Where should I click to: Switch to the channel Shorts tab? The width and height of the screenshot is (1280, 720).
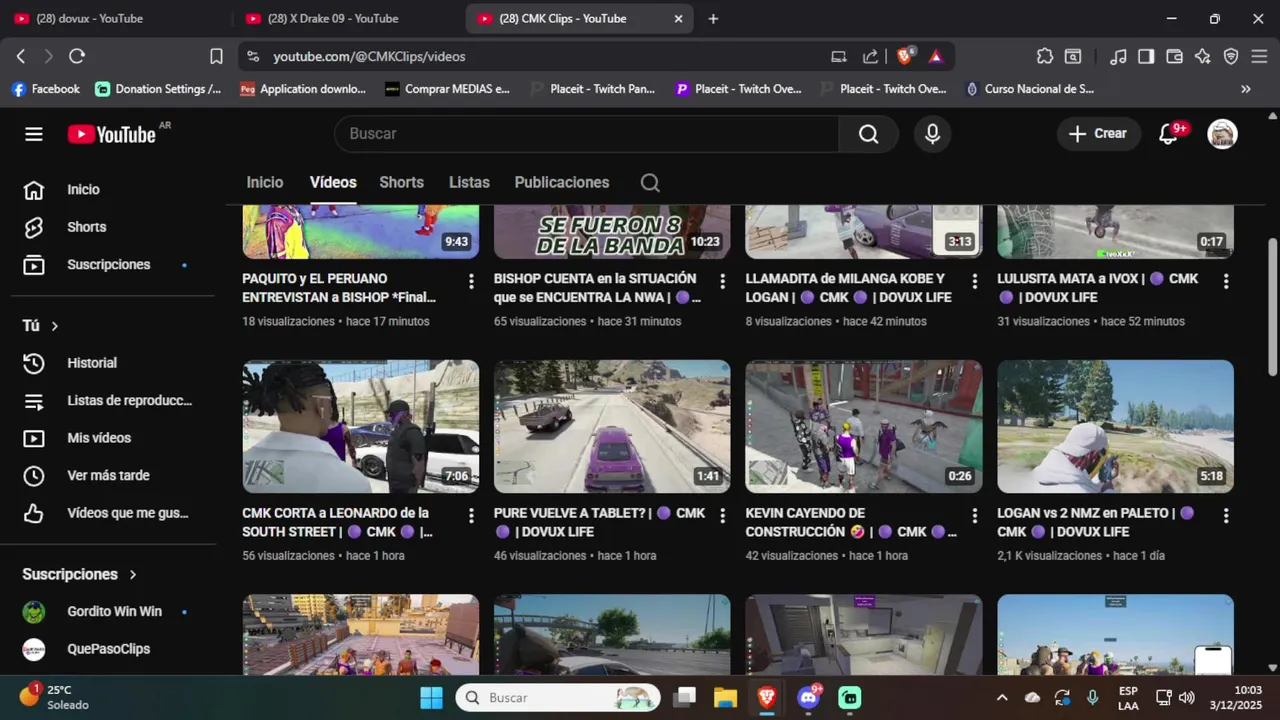(x=401, y=183)
